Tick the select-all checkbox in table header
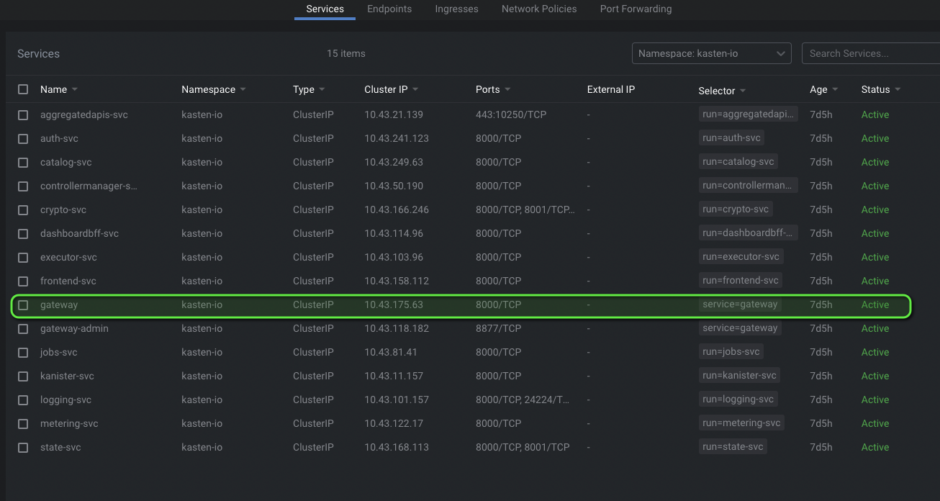The image size is (940, 501). coord(23,90)
